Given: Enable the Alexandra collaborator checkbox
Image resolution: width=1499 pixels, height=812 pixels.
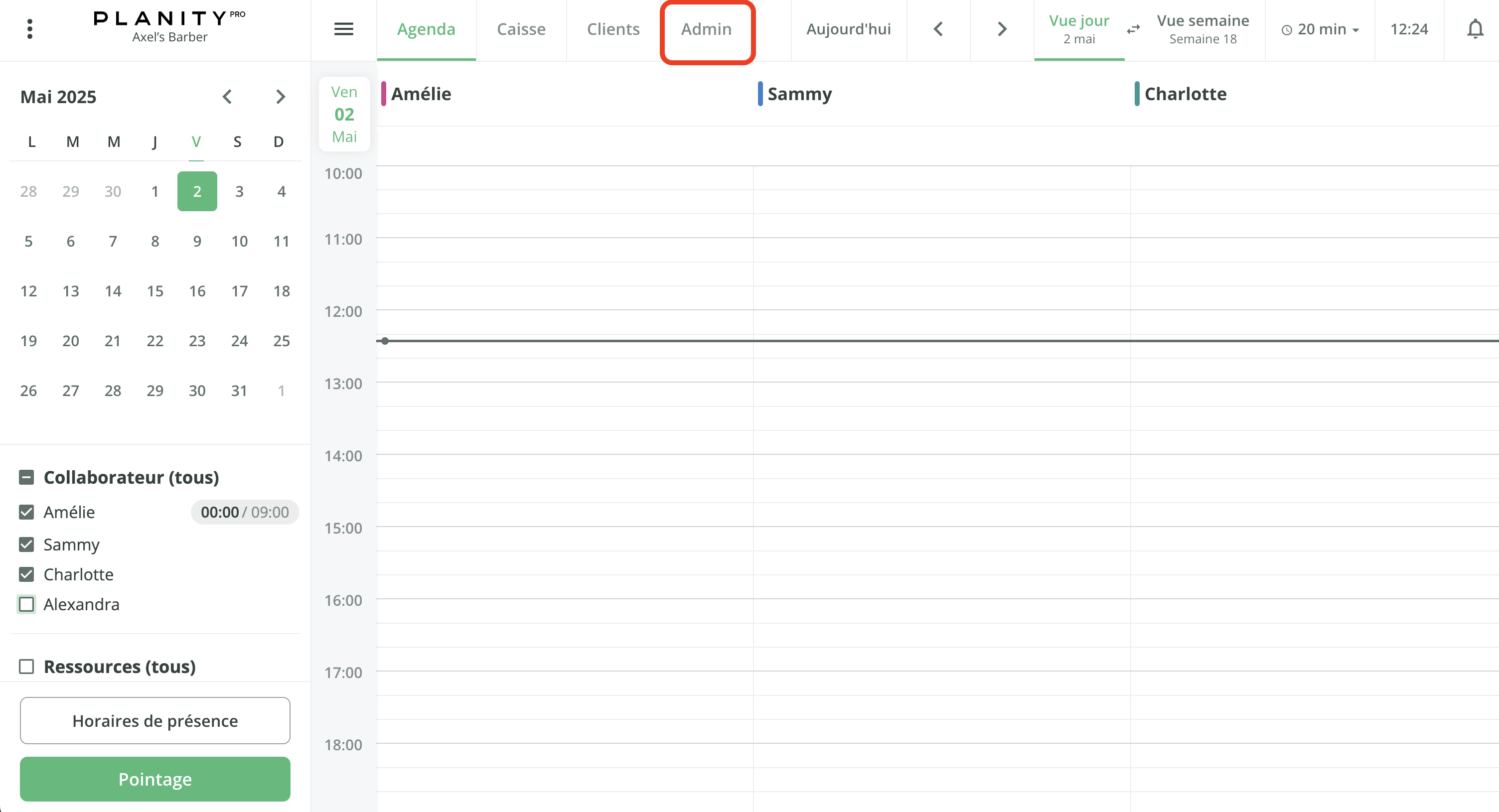Looking at the screenshot, I should pos(26,604).
